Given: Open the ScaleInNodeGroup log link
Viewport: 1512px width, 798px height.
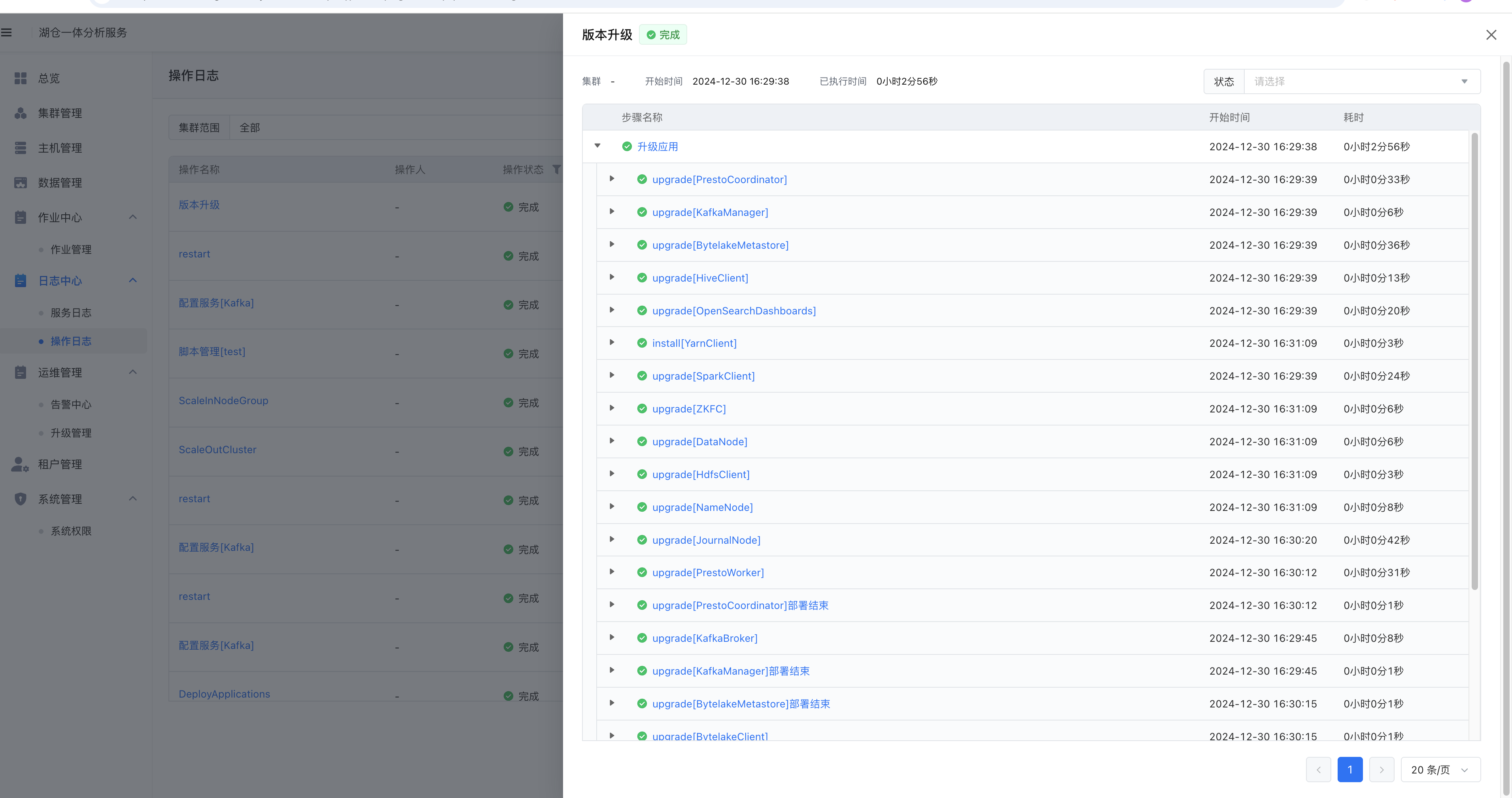Looking at the screenshot, I should coord(223,401).
